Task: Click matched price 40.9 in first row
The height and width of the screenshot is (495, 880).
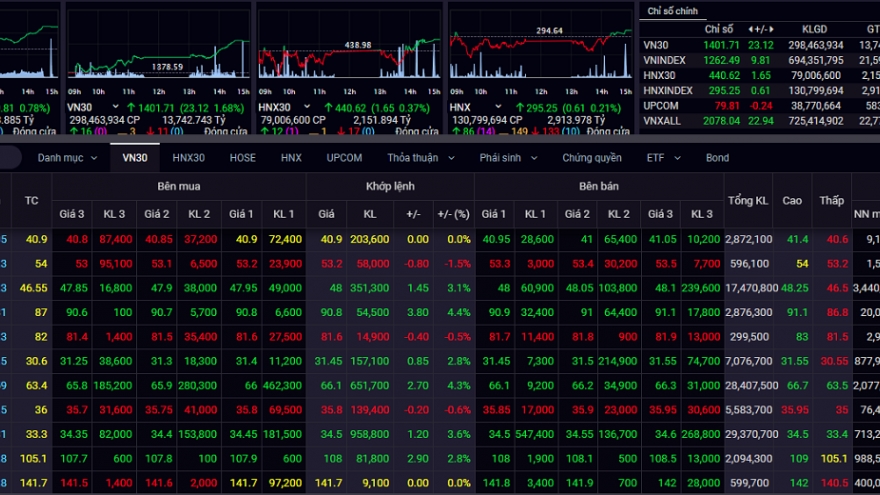Action: click(331, 239)
